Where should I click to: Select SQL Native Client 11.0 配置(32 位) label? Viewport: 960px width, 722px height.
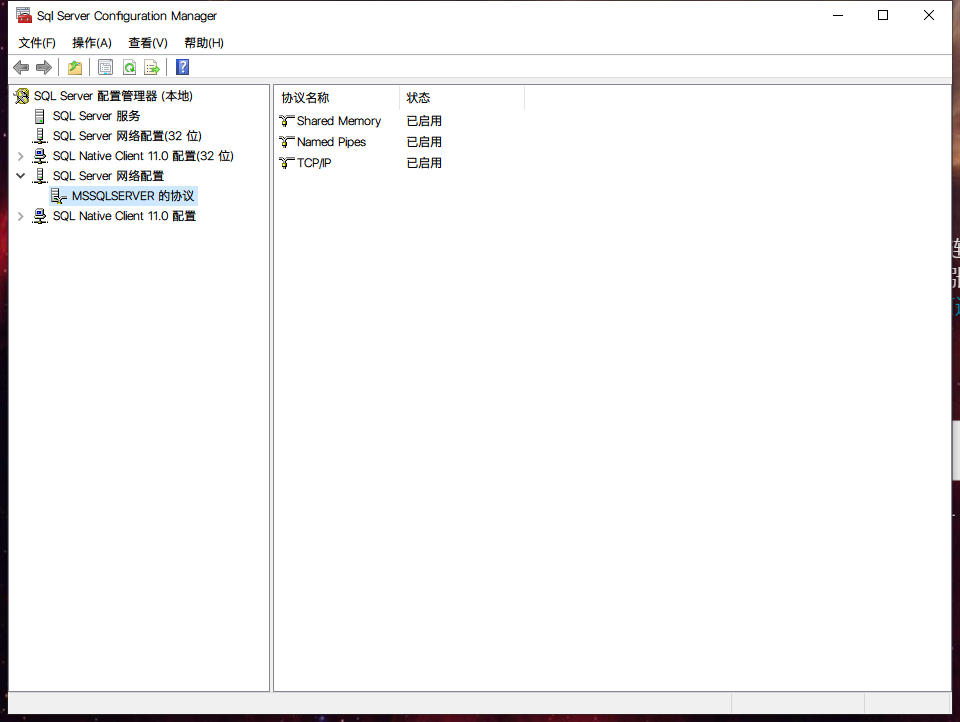(x=143, y=156)
